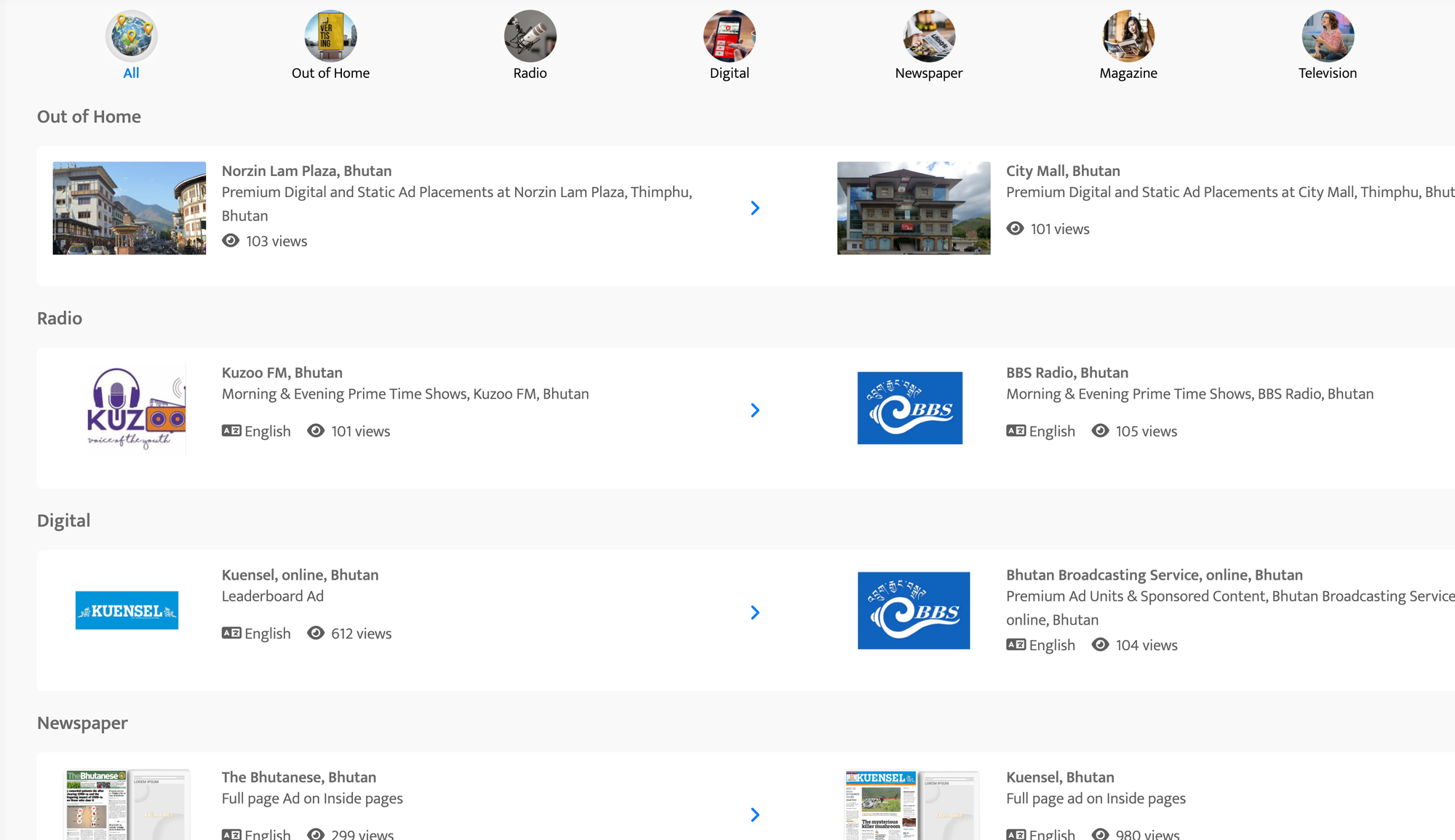Image resolution: width=1455 pixels, height=840 pixels.
Task: Open the Newspaper category icon
Action: click(x=929, y=36)
